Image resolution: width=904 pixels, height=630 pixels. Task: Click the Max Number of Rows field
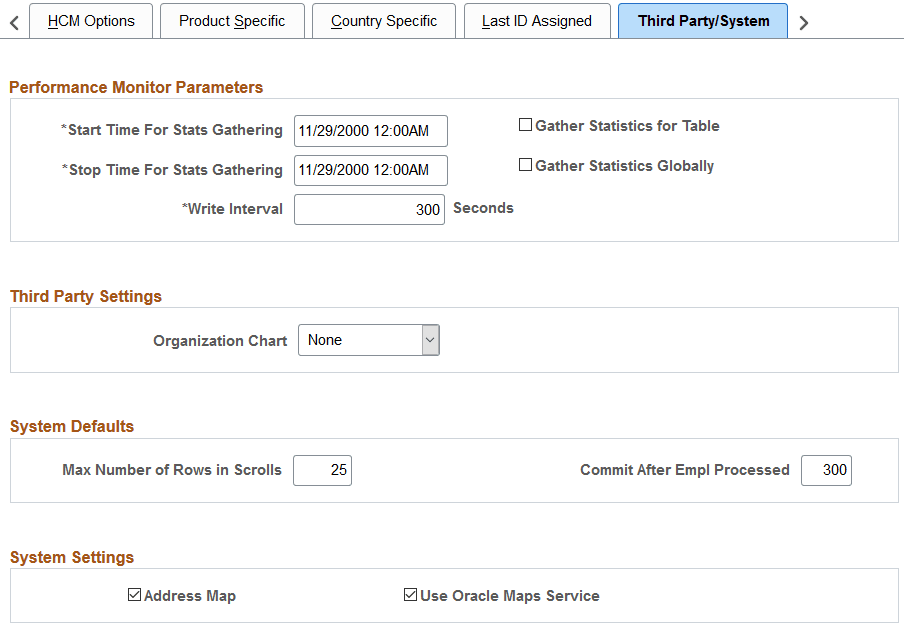click(322, 470)
